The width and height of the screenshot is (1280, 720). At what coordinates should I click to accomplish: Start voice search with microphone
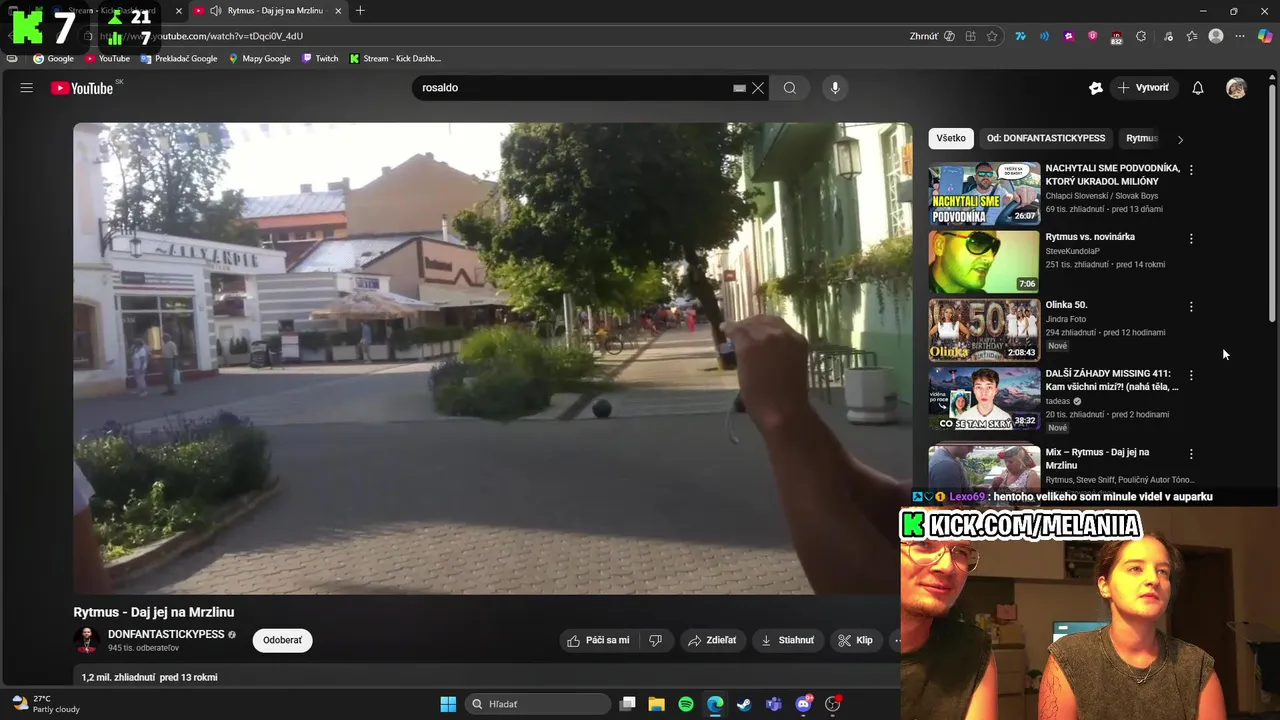[x=835, y=88]
